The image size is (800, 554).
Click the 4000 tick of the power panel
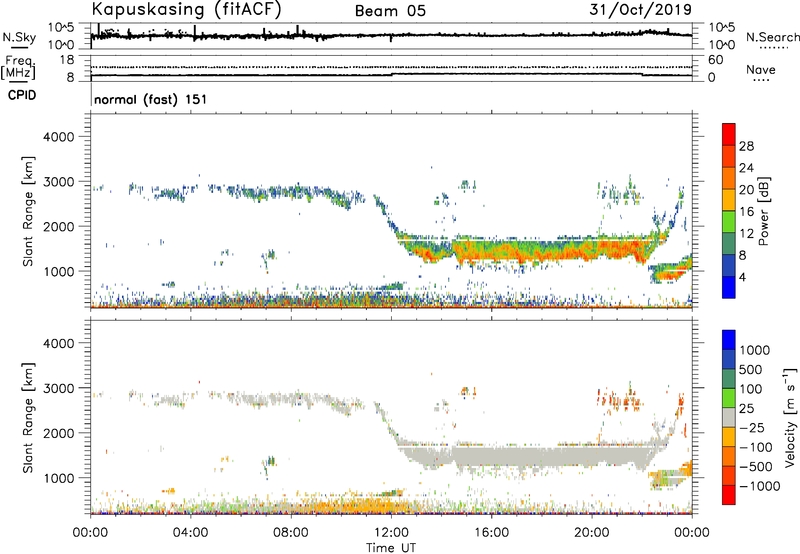pos(58,137)
